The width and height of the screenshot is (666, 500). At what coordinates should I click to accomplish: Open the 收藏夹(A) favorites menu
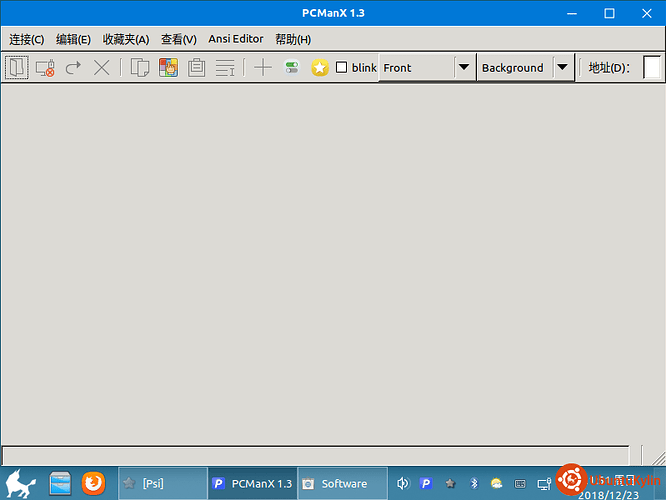tap(126, 40)
